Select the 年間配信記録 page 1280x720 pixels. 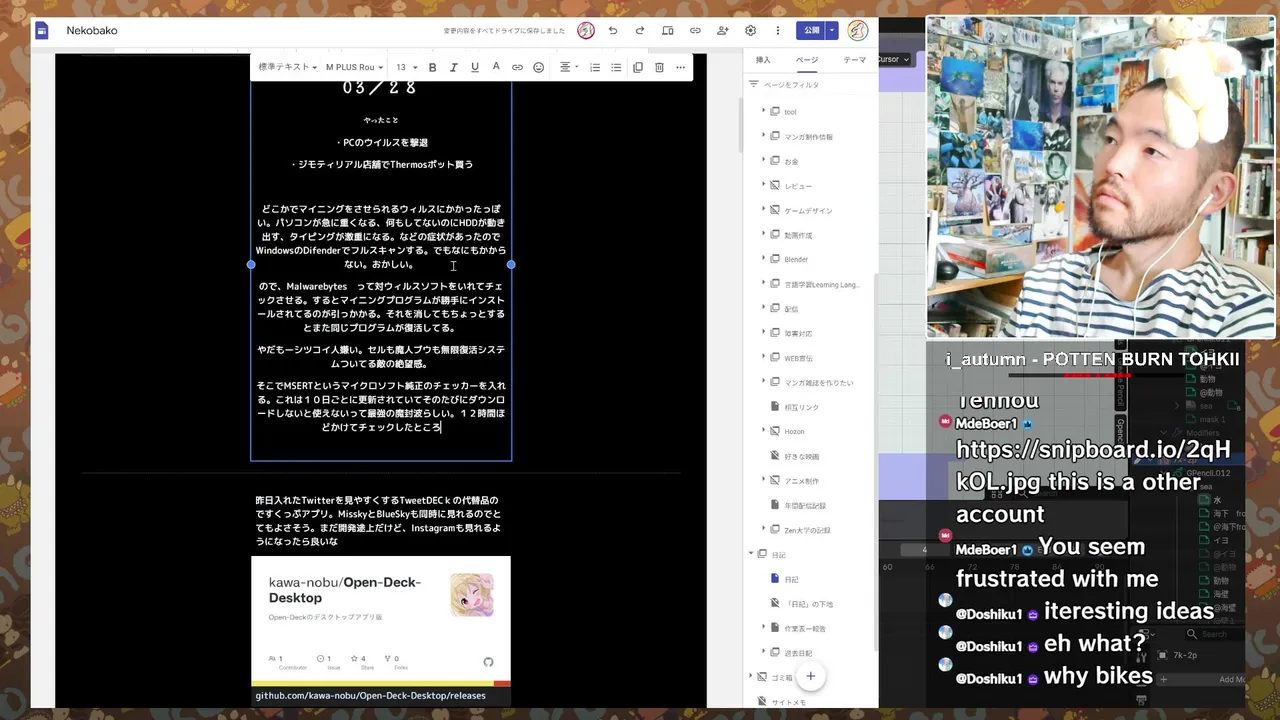click(805, 505)
